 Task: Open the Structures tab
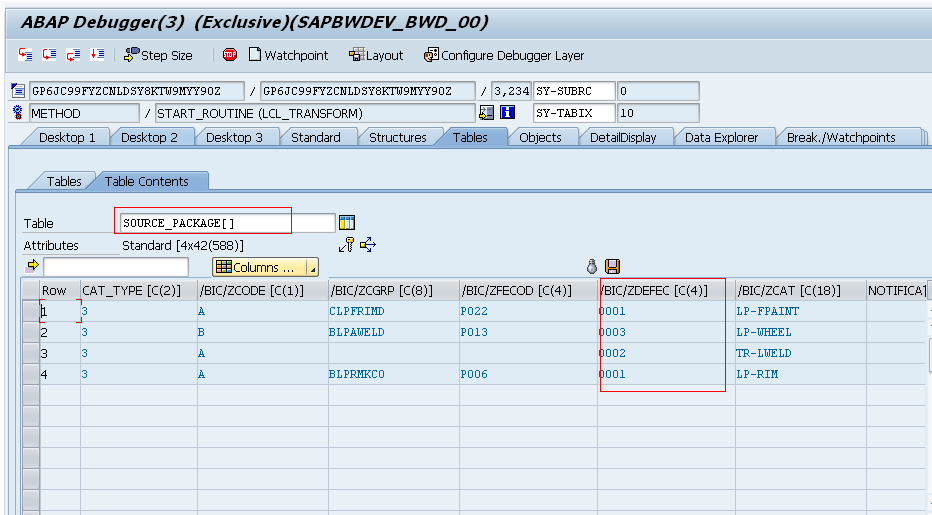click(x=398, y=137)
